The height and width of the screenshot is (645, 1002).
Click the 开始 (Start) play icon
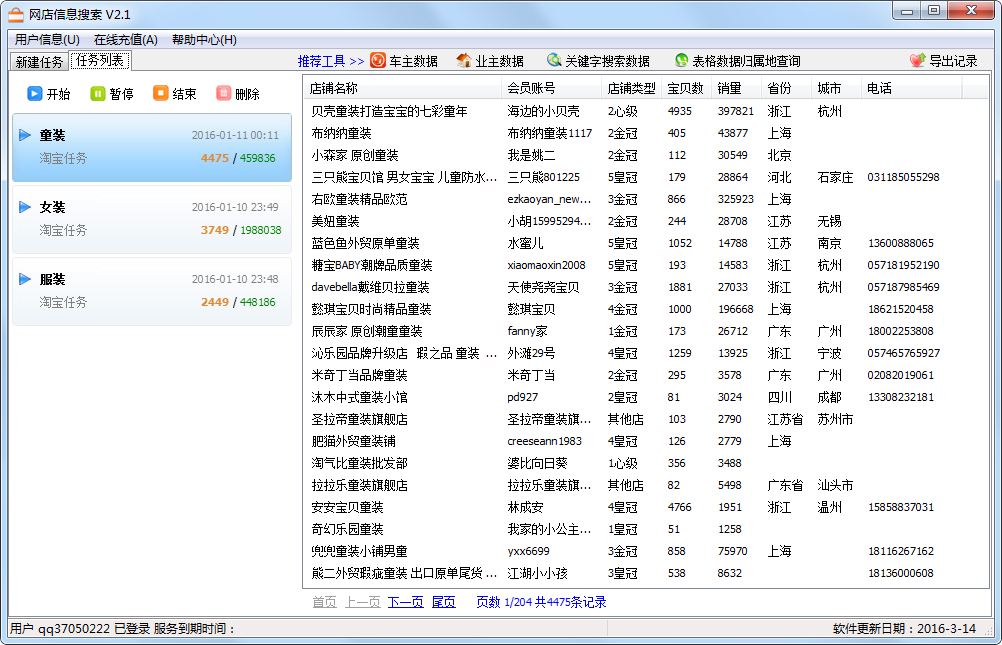35,94
